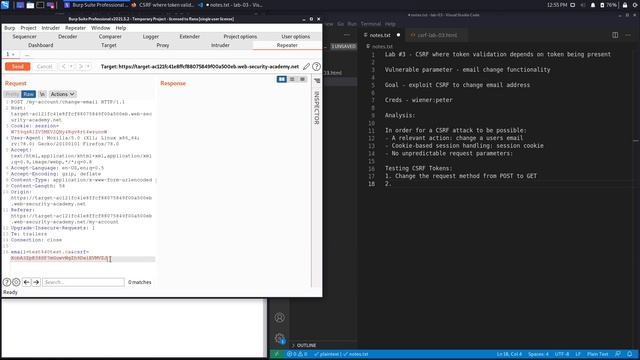Switch to the Dashboard tab

41,45
